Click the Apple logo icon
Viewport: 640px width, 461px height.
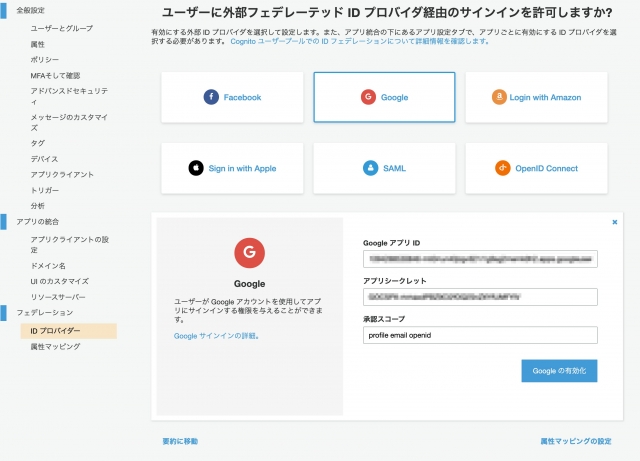click(x=196, y=168)
